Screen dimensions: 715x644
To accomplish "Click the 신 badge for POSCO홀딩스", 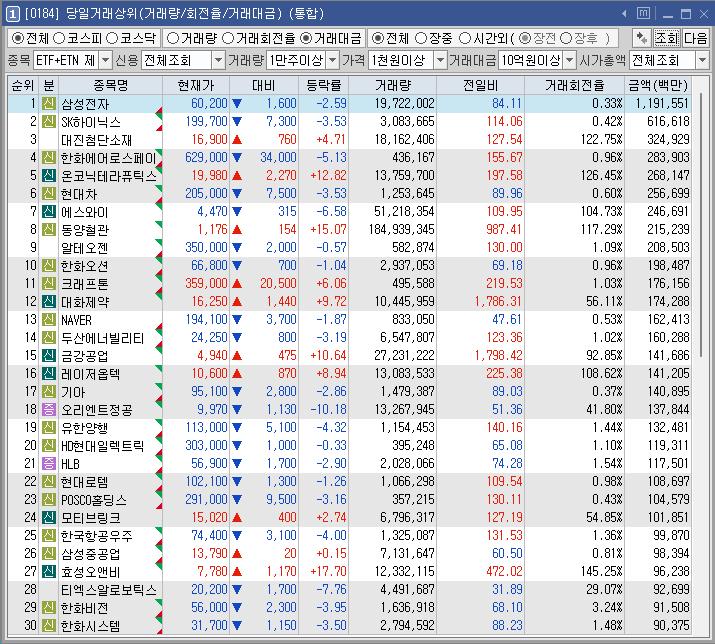I will point(49,499).
